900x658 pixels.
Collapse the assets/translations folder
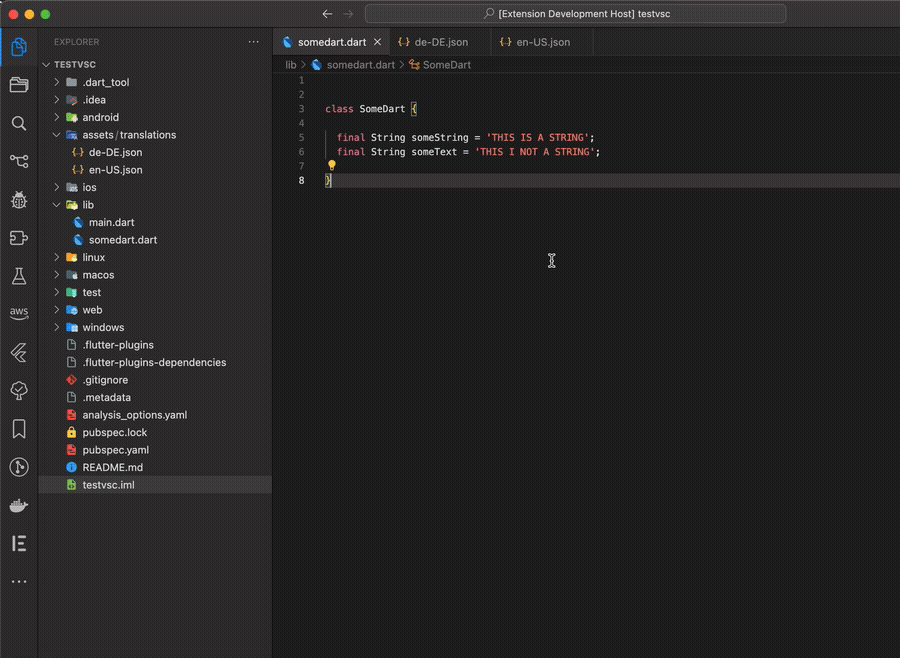coord(57,135)
